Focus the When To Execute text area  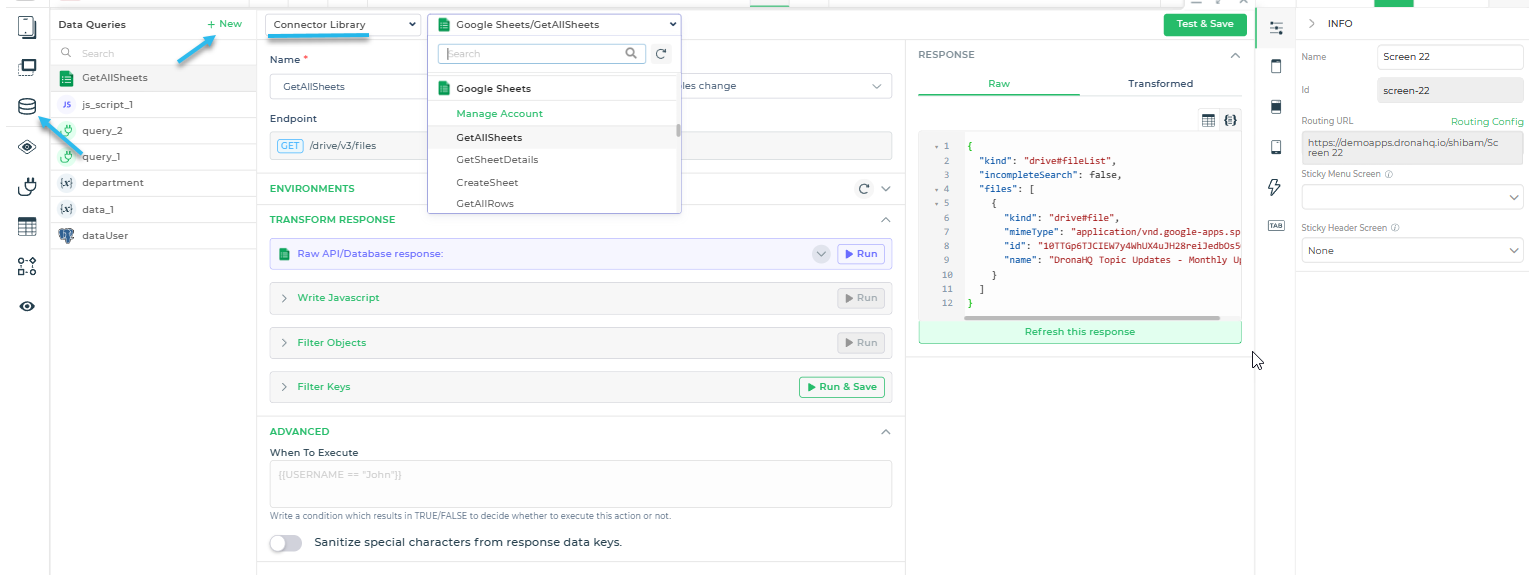tap(581, 484)
